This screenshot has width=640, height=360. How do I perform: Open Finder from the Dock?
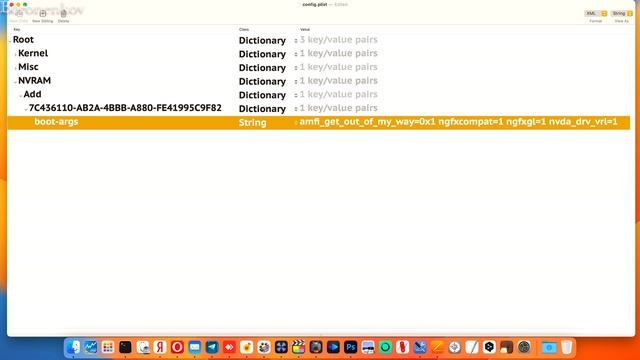click(x=73, y=347)
